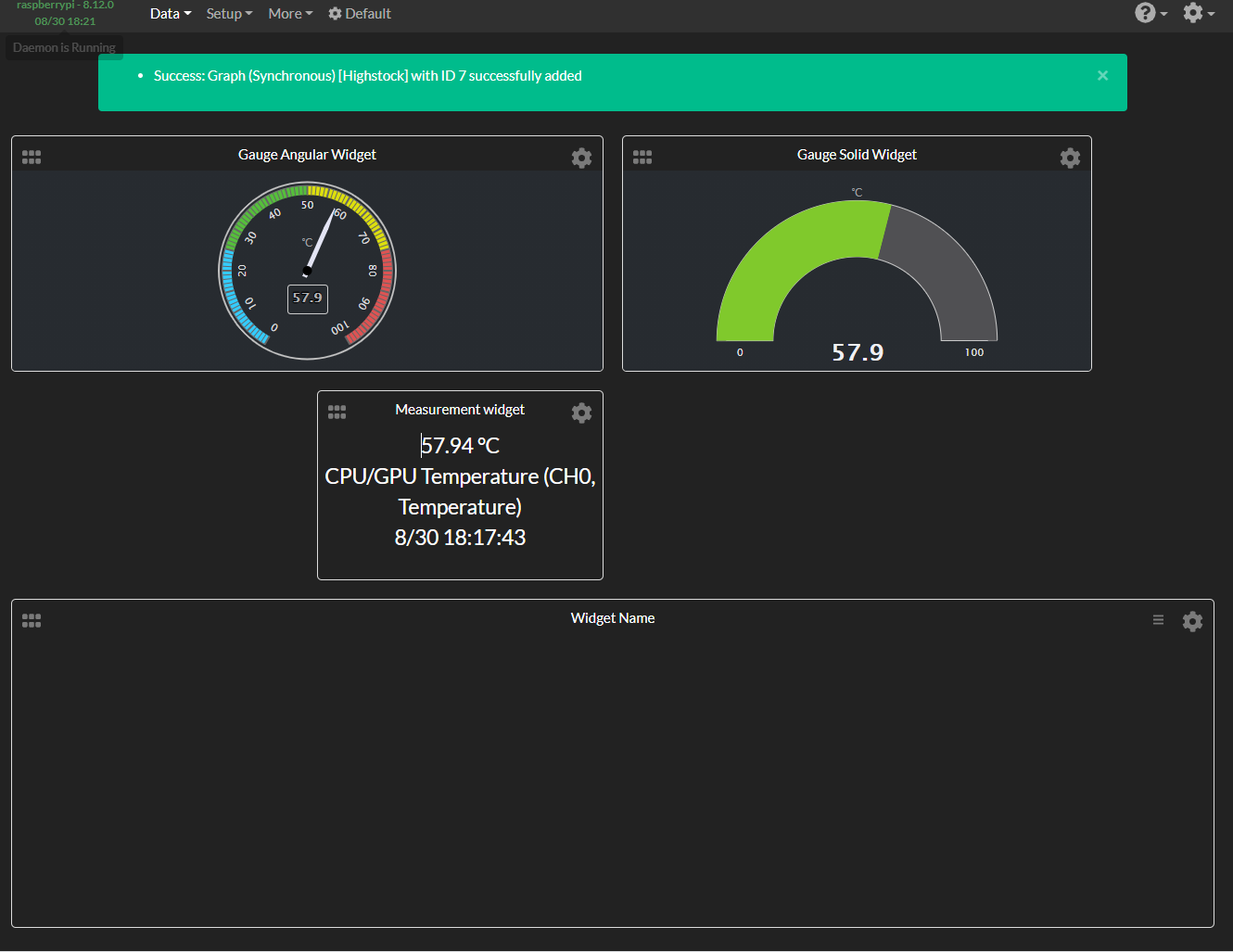Dismiss the success notification
The width and height of the screenshot is (1233, 952).
tap(1102, 75)
